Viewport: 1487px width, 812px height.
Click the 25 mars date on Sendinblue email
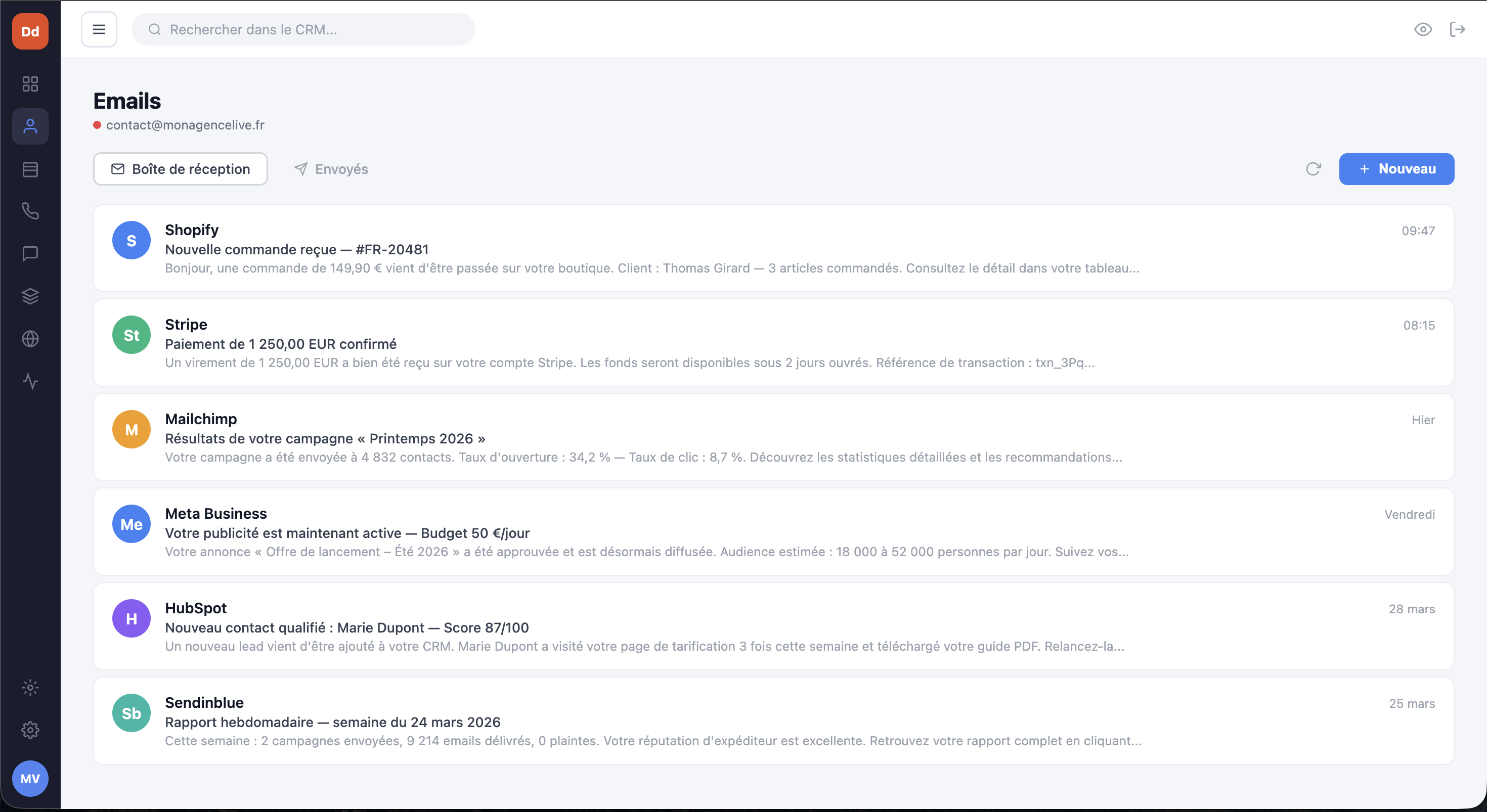[1412, 704]
